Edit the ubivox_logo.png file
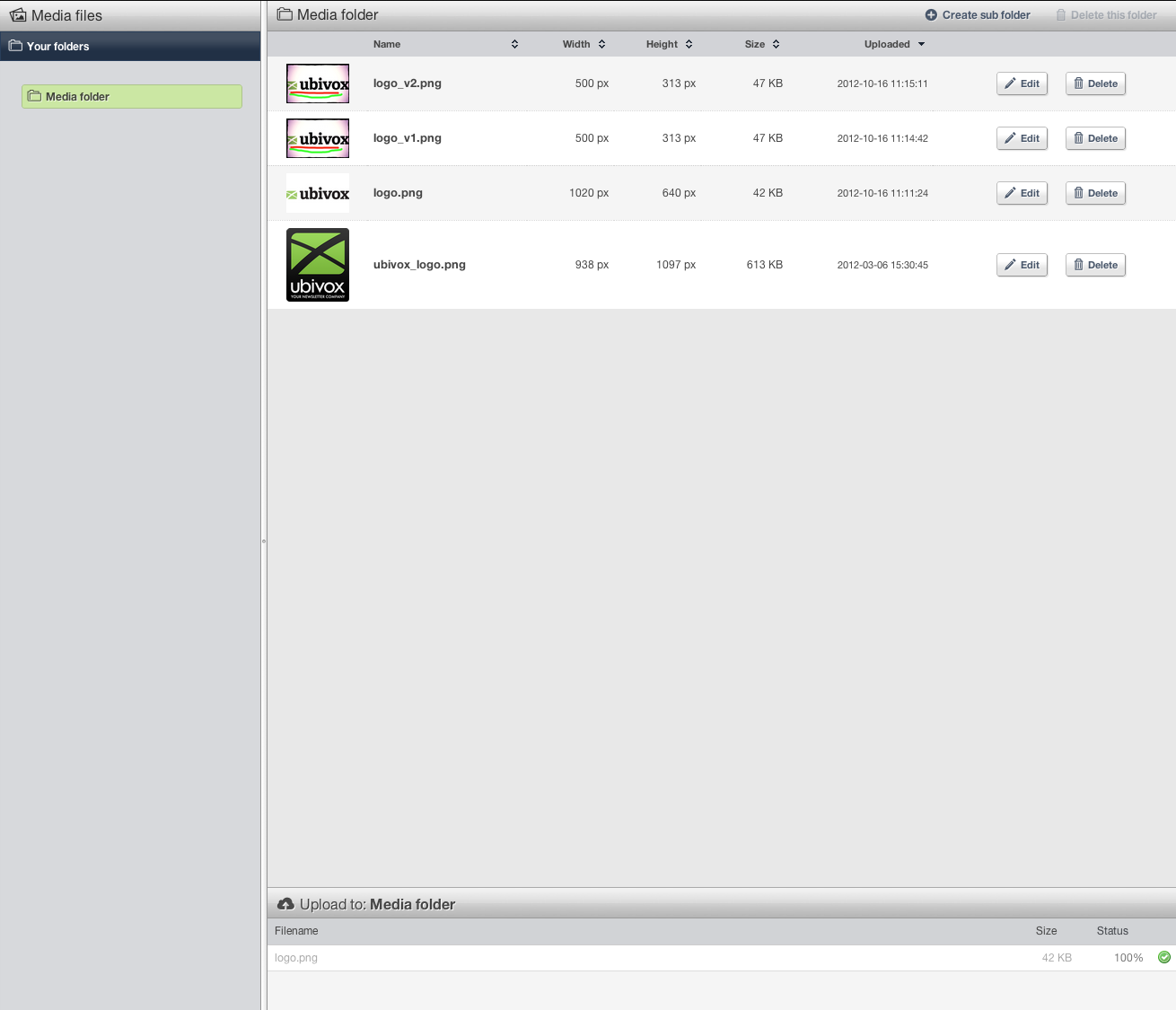 1022,265
